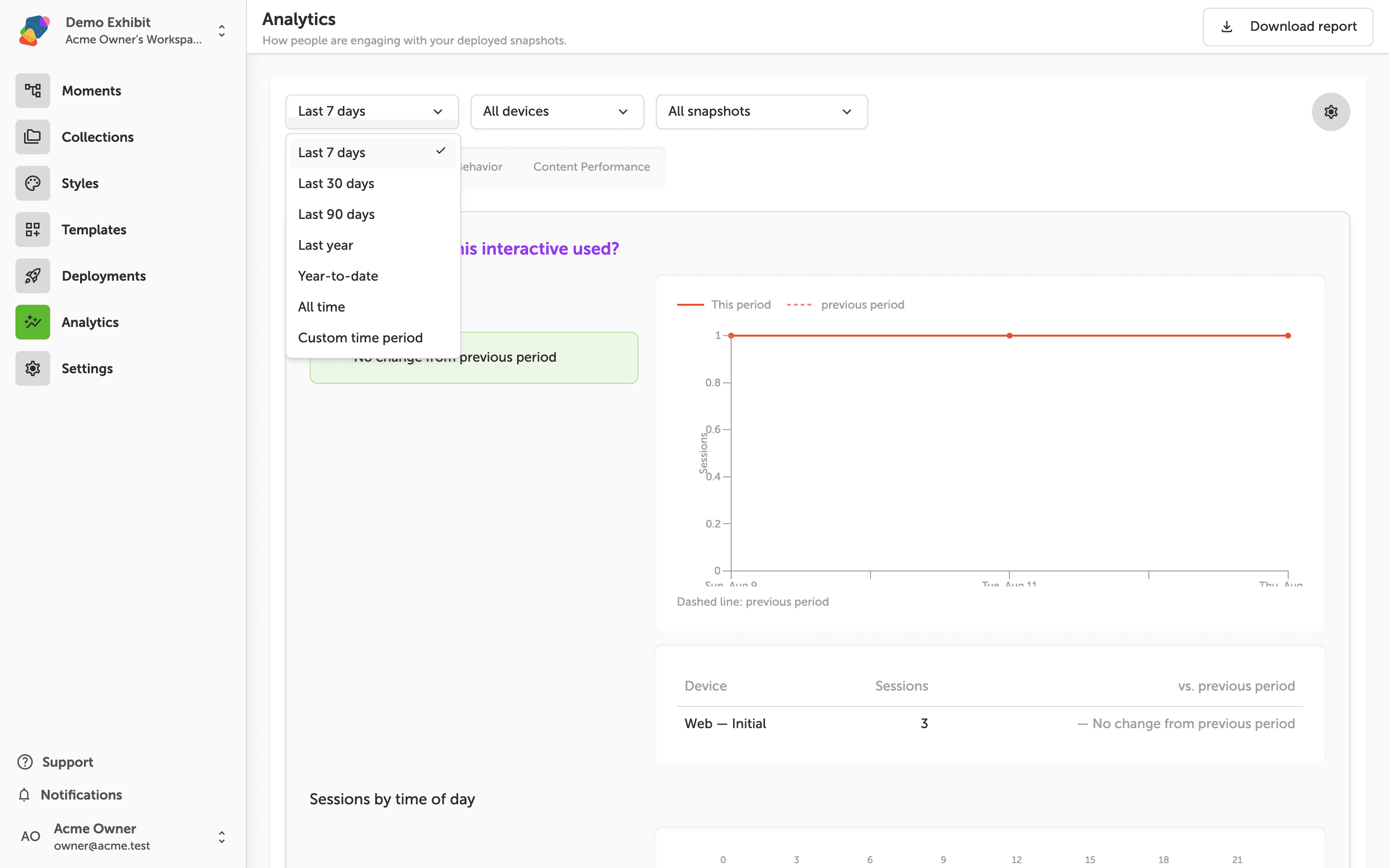Screen dimensions: 1389x868
Task: Click the Templates label
Action: [94, 230]
